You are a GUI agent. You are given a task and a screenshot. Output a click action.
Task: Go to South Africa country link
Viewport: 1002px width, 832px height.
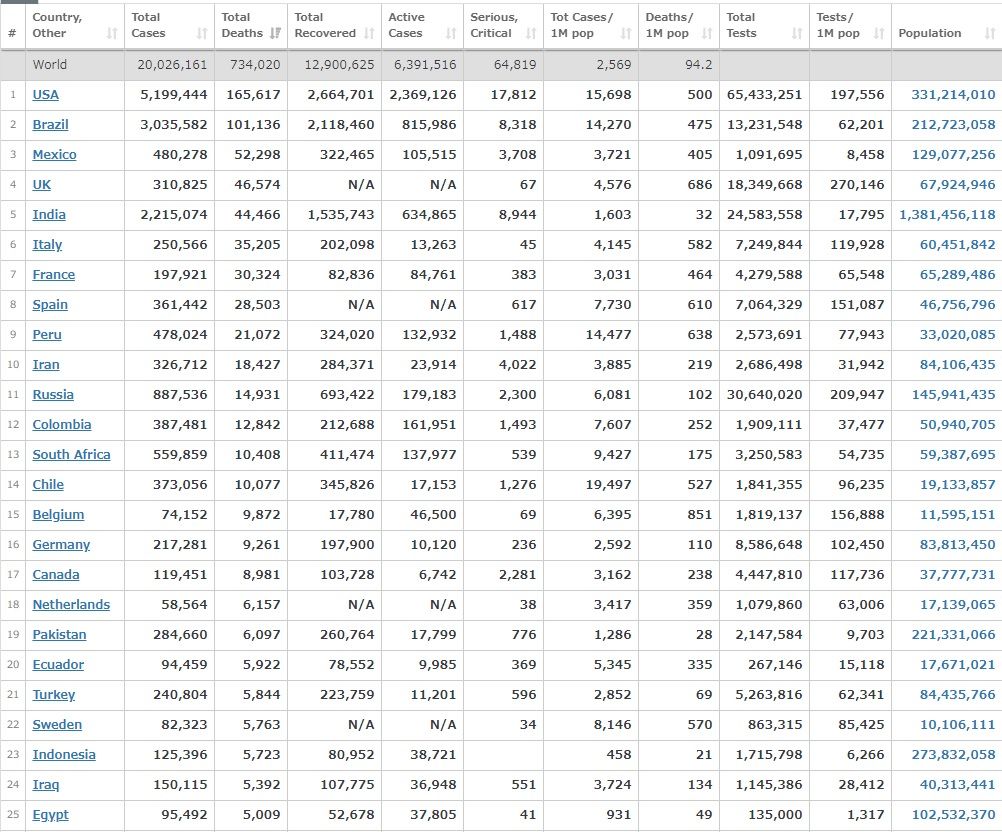[71, 455]
